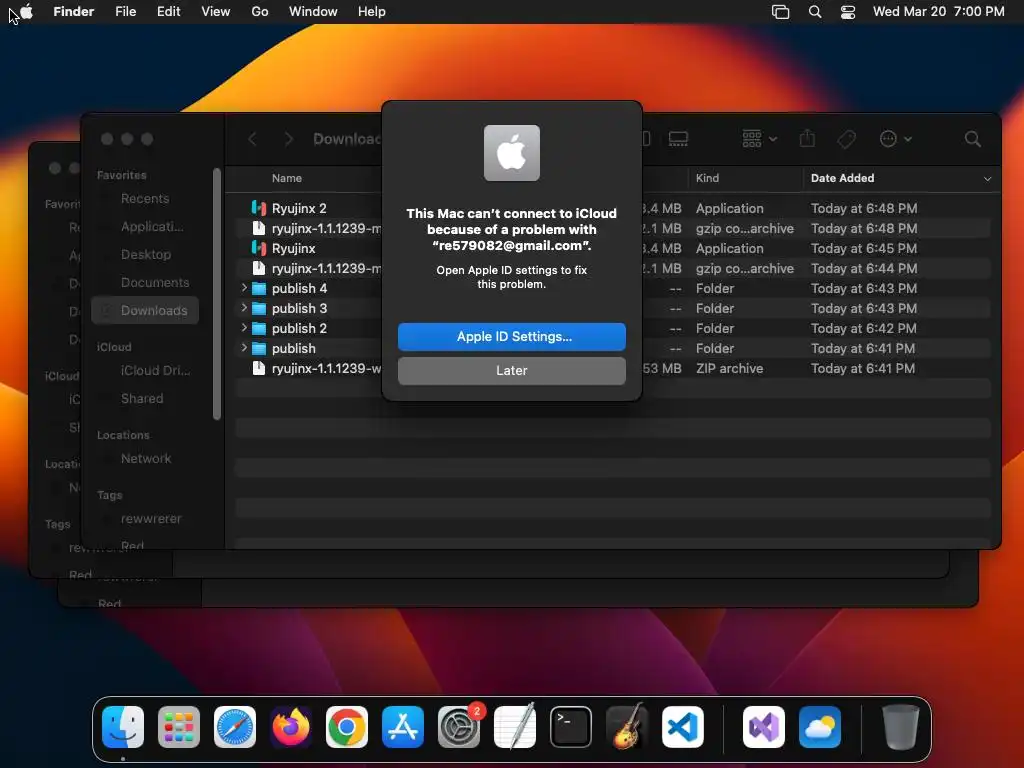Screen dimensions: 1024x768
Task: Open the group-by dropdown in Finder toolbar
Action: click(760, 139)
